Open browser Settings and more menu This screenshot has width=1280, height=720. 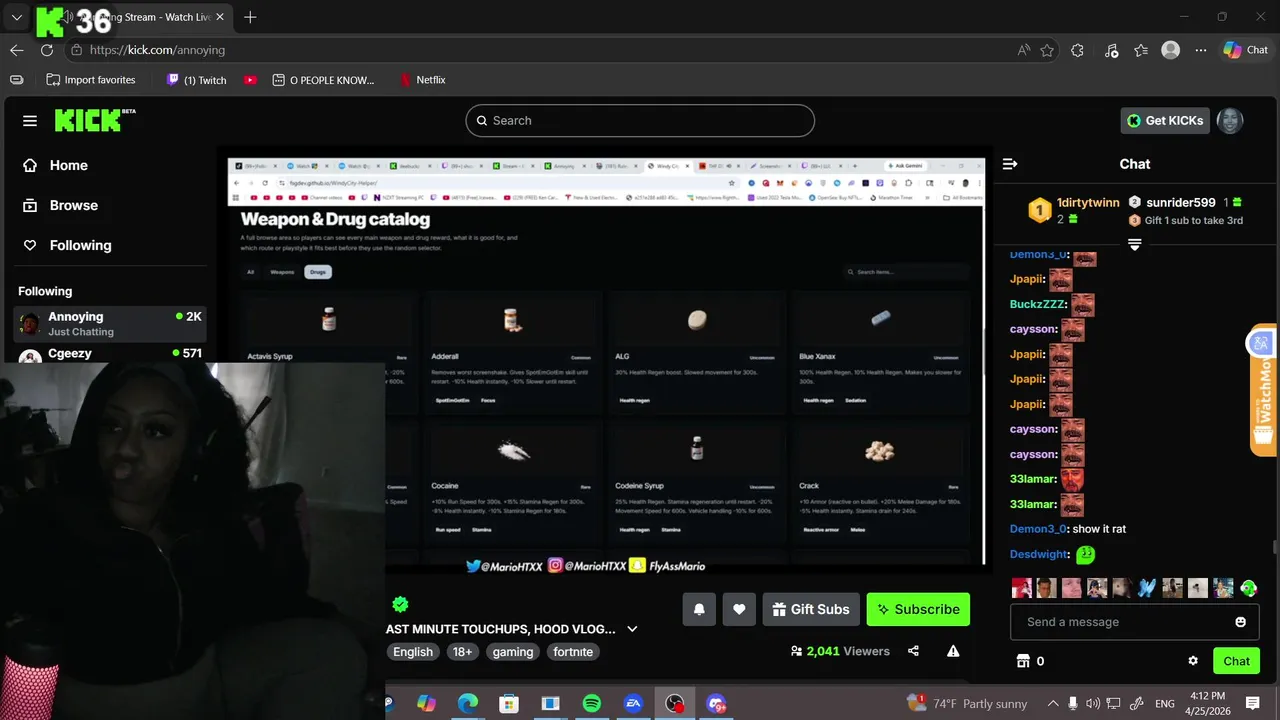tap(1201, 50)
